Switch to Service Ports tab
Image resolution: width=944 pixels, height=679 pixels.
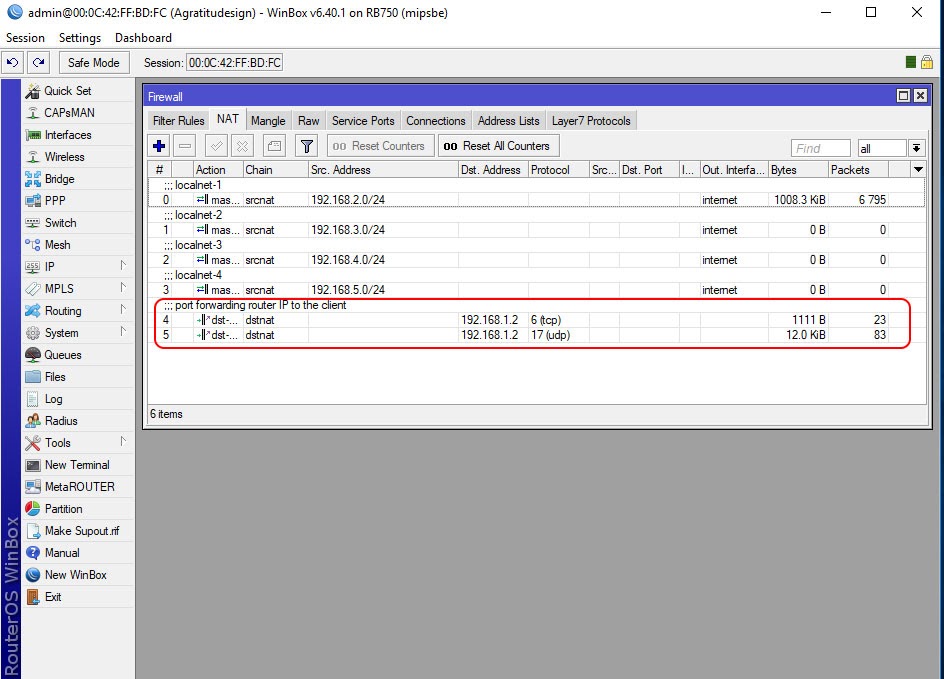(x=363, y=121)
